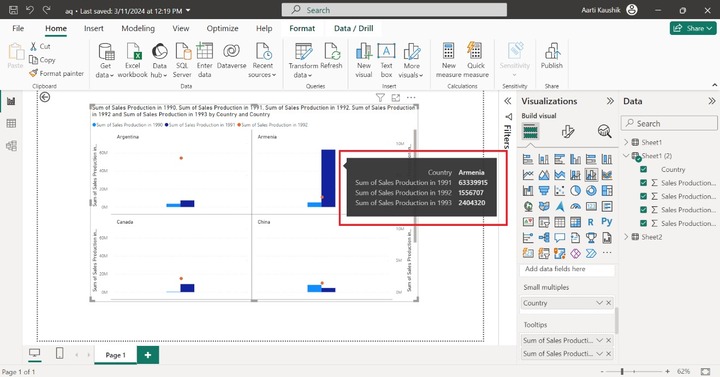This screenshot has width=720, height=377.
Task: Open the Transform data dropdown
Action: click(x=303, y=75)
